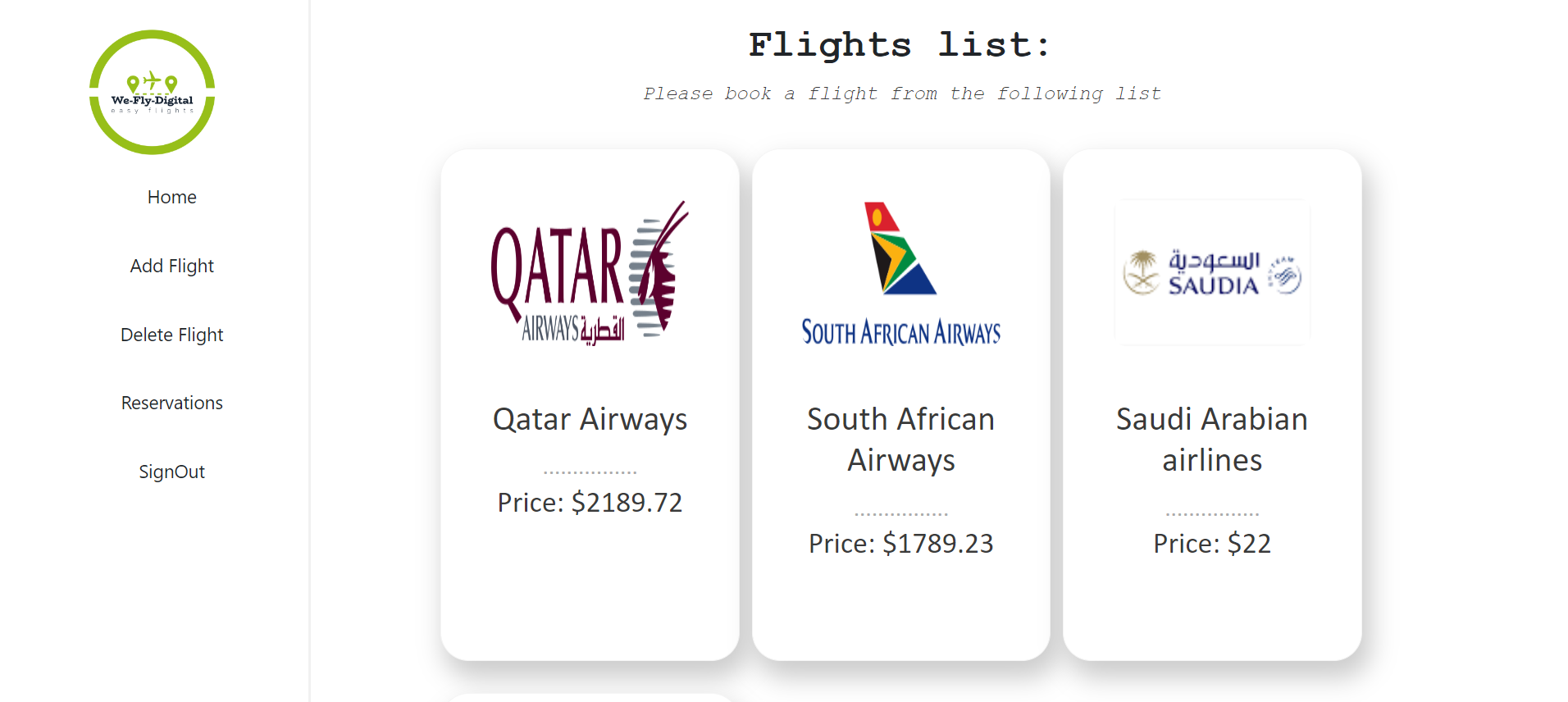Click the Price $1789.23 label
Viewport: 1568px width, 702px height.
(900, 543)
